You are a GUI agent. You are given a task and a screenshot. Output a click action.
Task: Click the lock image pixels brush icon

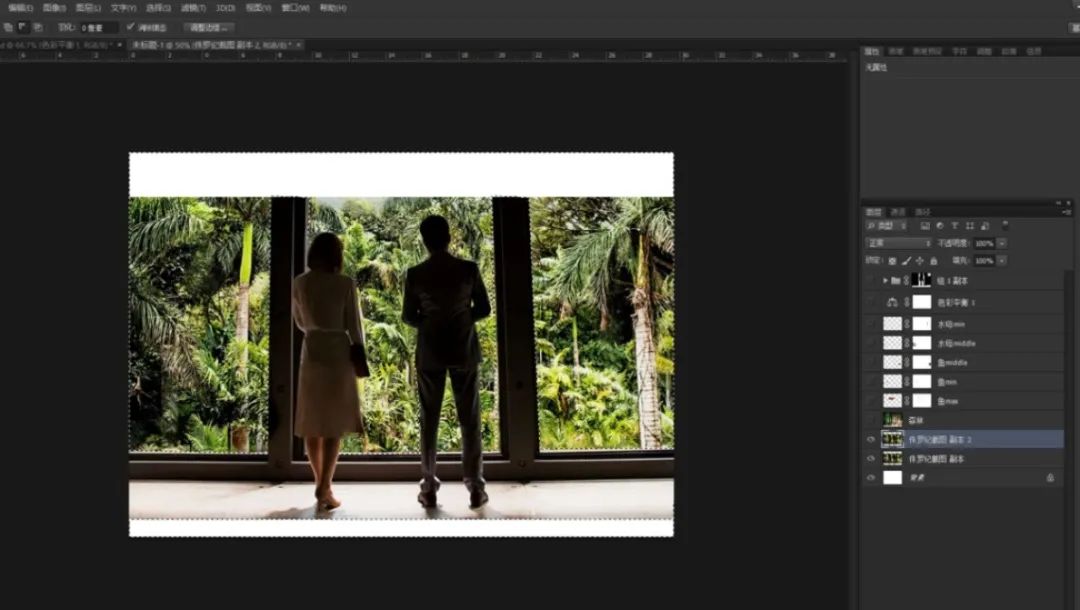pyautogui.click(x=906, y=261)
